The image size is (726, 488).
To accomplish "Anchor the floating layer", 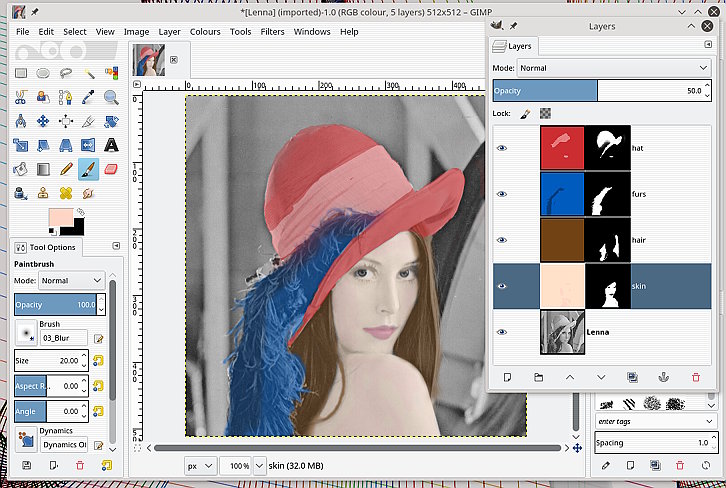I will point(664,377).
